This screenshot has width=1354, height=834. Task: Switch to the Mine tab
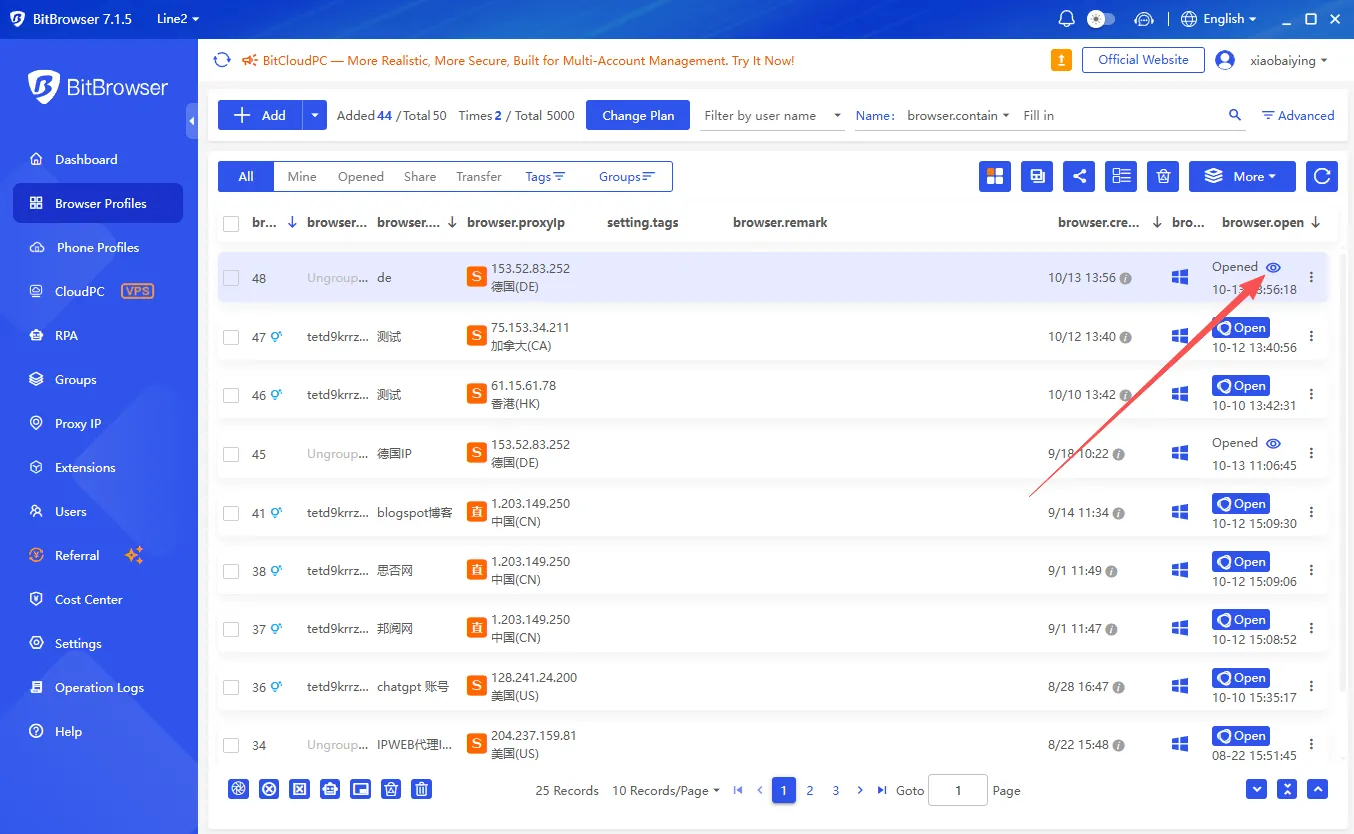coord(302,177)
